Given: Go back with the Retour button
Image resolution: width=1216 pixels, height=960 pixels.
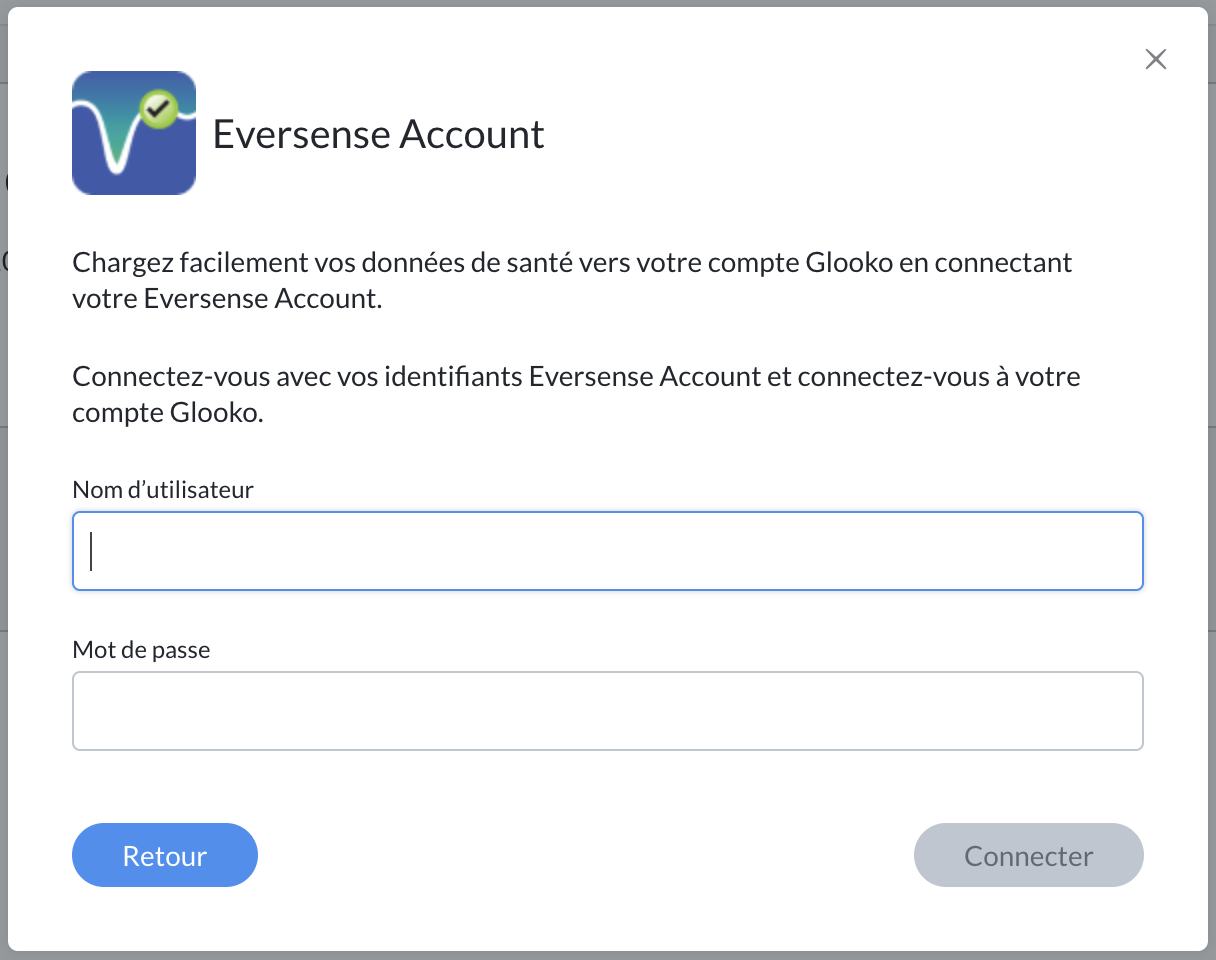Looking at the screenshot, I should 165,855.
